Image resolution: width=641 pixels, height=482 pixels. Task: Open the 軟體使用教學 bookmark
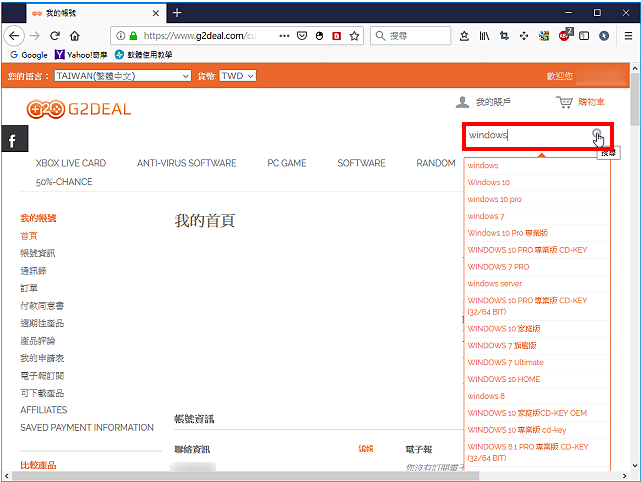click(143, 55)
